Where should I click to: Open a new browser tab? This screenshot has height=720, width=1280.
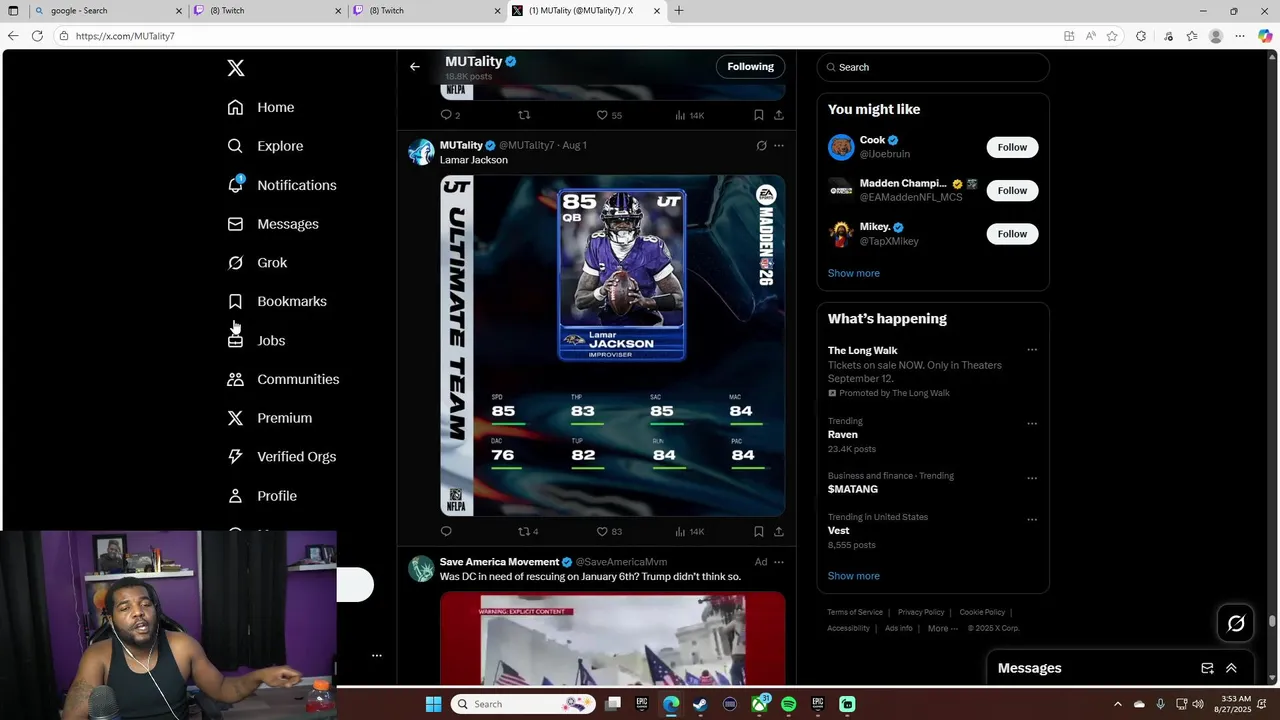pyautogui.click(x=679, y=11)
